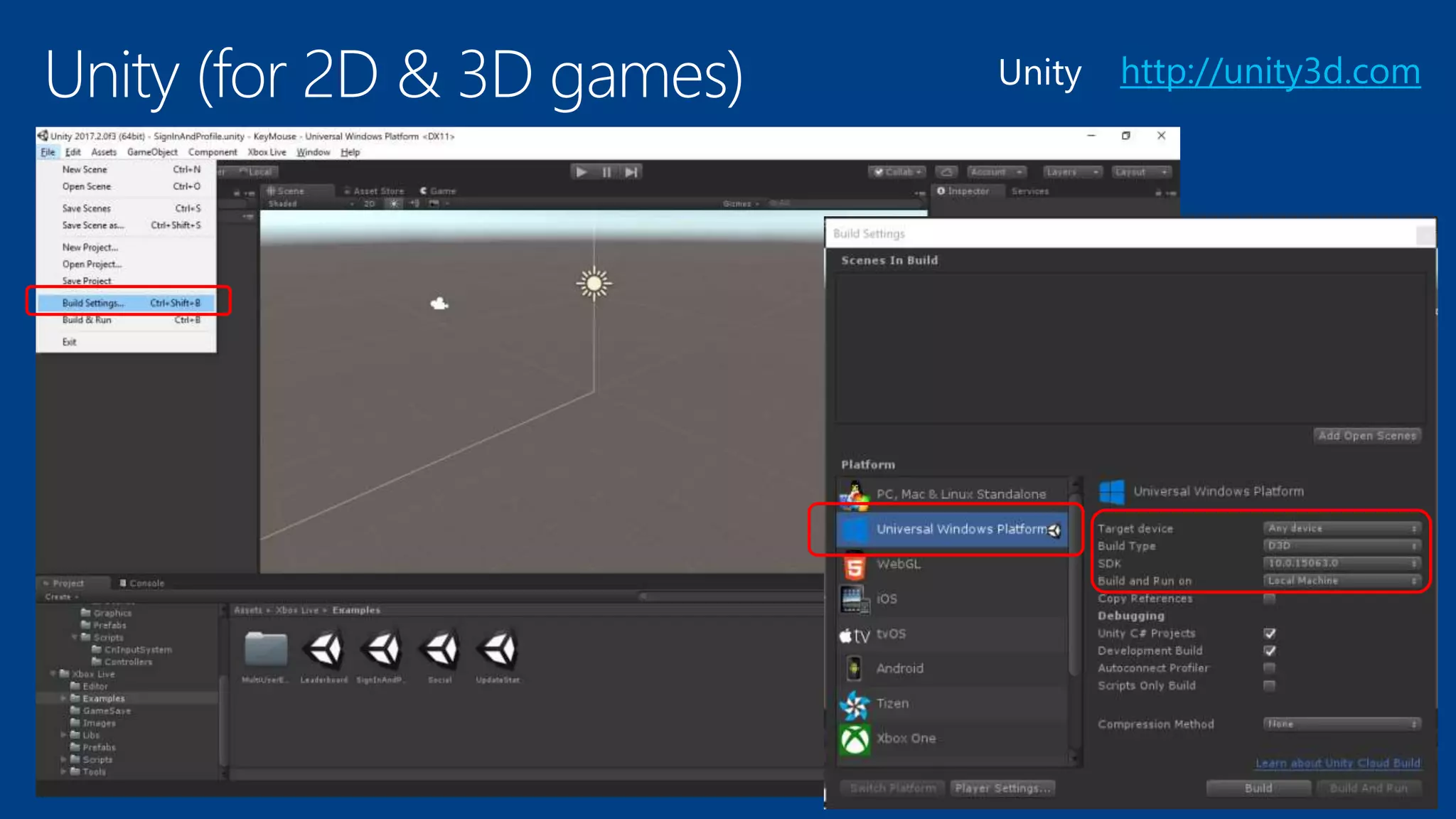Click Add Open Scenes button
The width and height of the screenshot is (1456, 819).
coord(1367,436)
